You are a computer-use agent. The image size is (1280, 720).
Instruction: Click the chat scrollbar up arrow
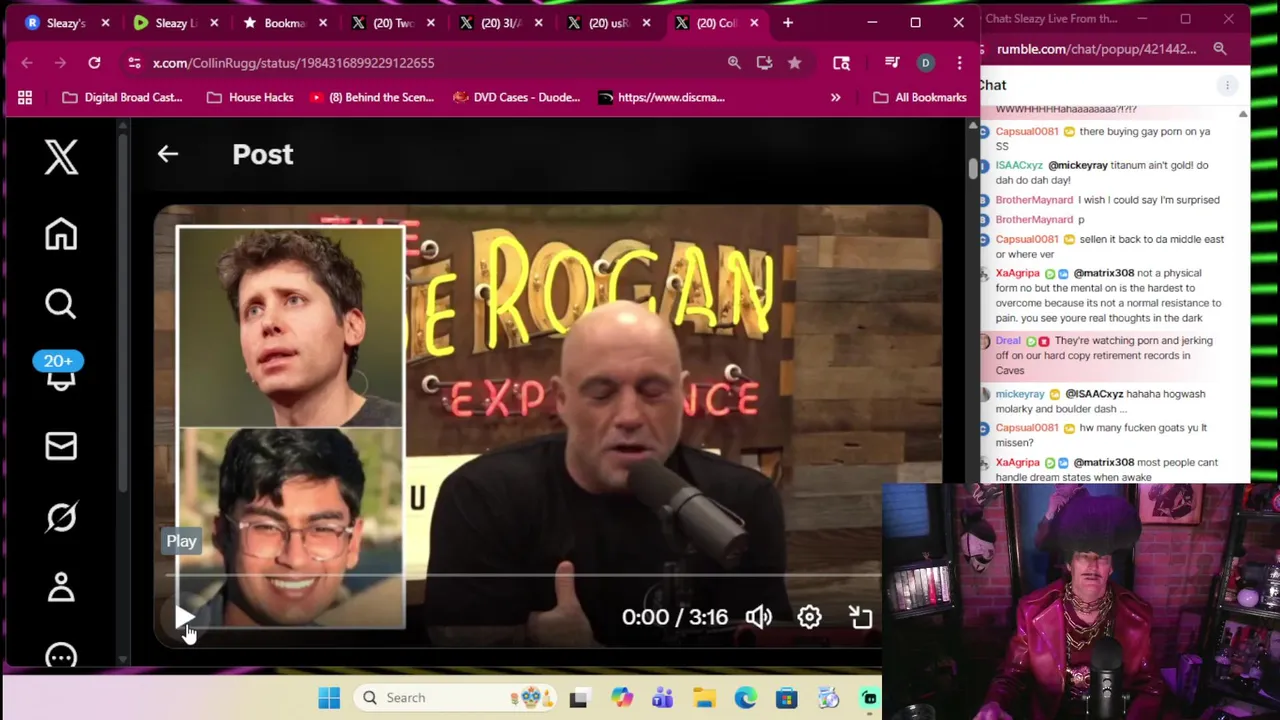[x=1243, y=114]
